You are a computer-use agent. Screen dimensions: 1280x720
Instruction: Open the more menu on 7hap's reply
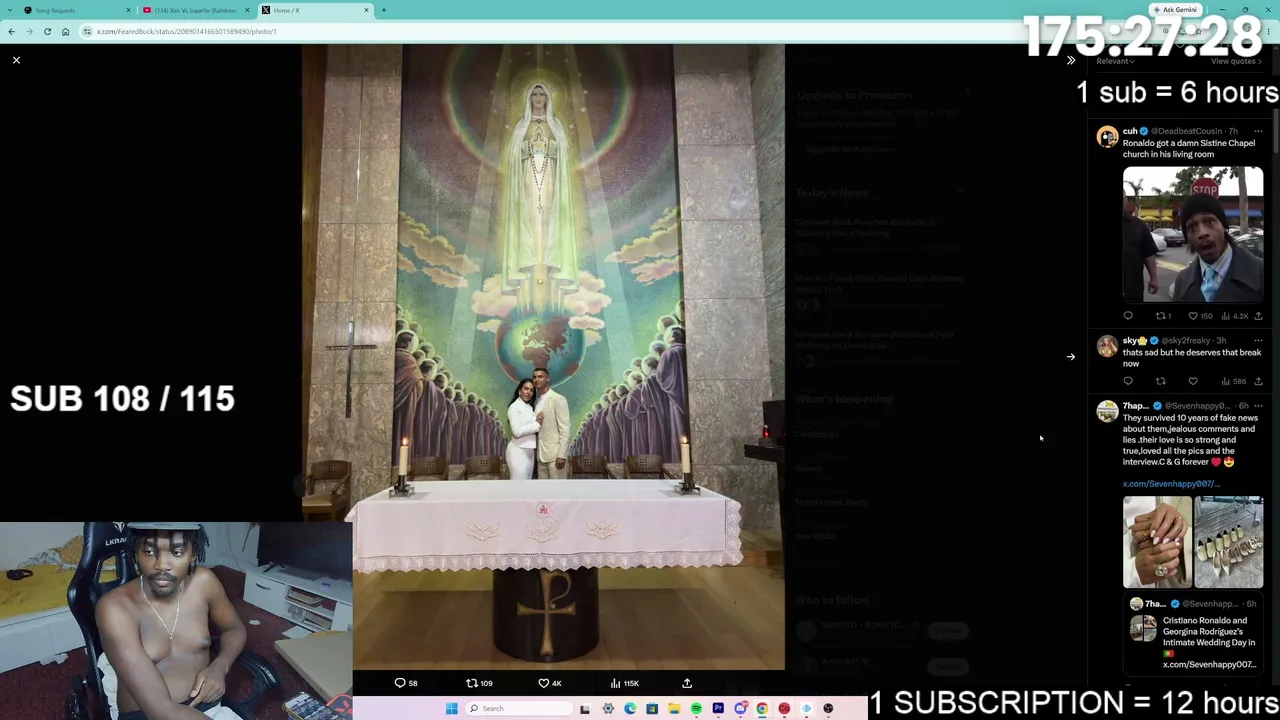(1258, 406)
